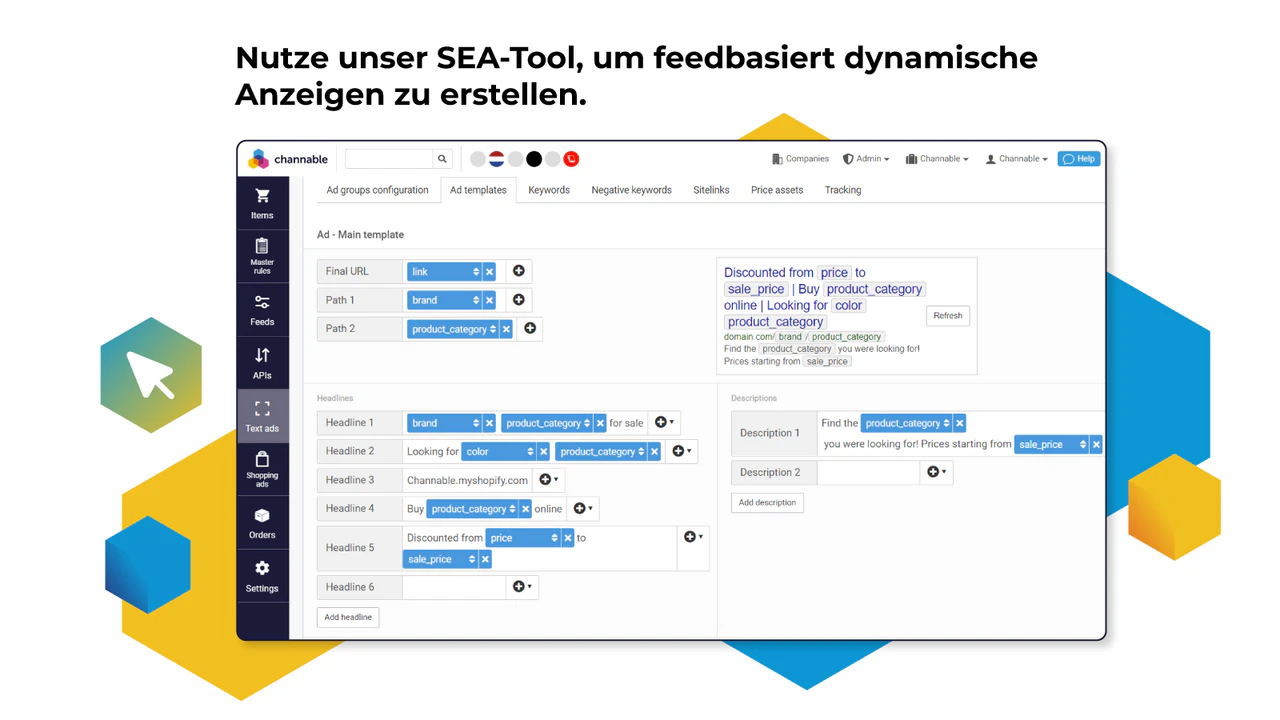Image resolution: width=1280 pixels, height=720 pixels.
Task: Click the search magnifier button
Action: (x=442, y=159)
